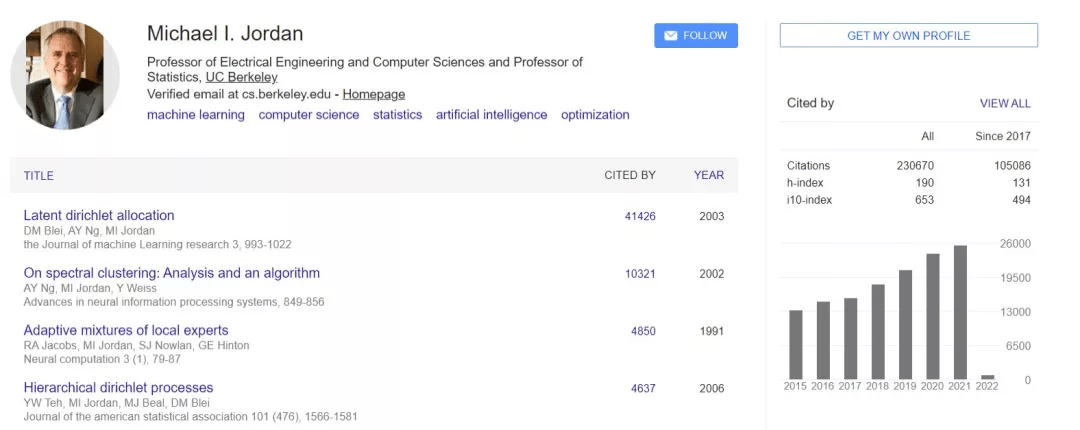
Task: Open On spectral clustering paper title
Action: (172, 273)
